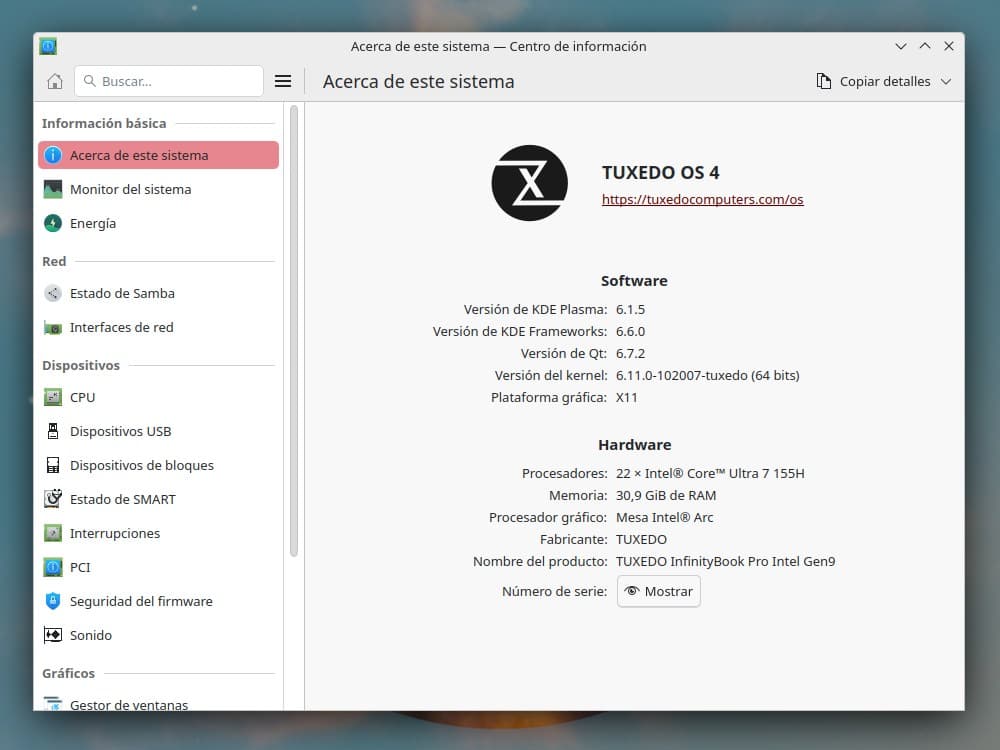Maximize the window using the up chevron

click(925, 46)
